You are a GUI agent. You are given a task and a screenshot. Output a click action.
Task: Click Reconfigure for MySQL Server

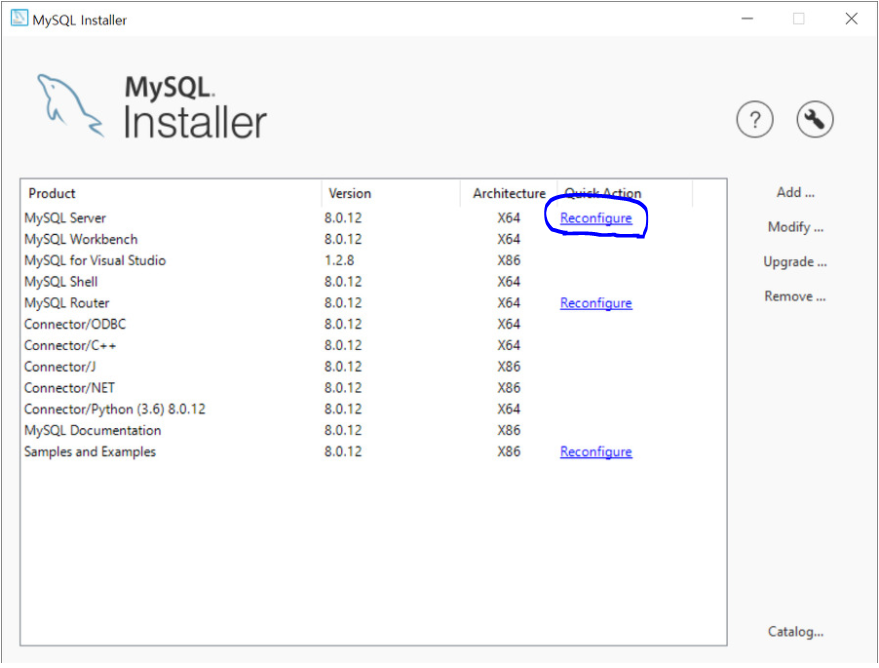point(596,218)
